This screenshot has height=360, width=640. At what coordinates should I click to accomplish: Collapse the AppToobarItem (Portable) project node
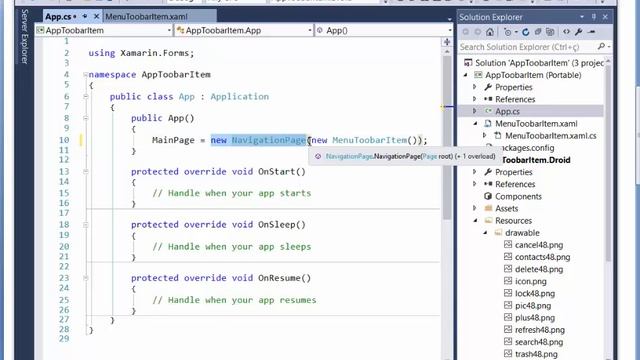pos(465,75)
